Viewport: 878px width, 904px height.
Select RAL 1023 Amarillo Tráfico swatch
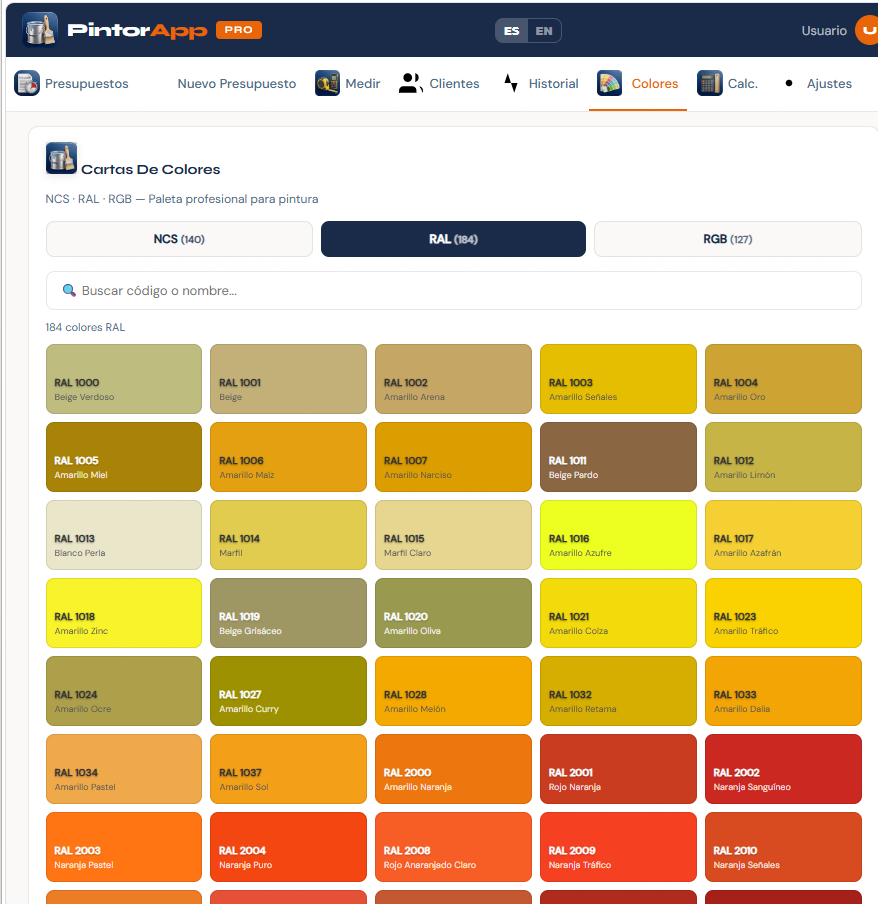pos(783,613)
